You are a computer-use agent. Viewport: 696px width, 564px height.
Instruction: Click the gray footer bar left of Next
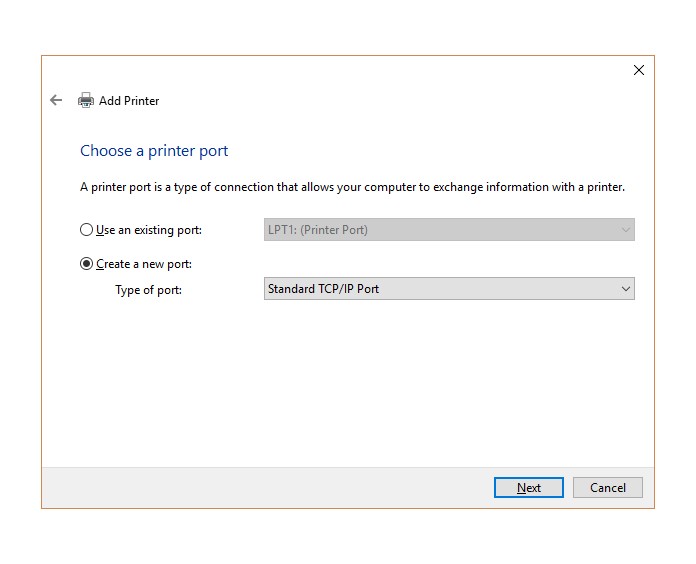tap(260, 487)
